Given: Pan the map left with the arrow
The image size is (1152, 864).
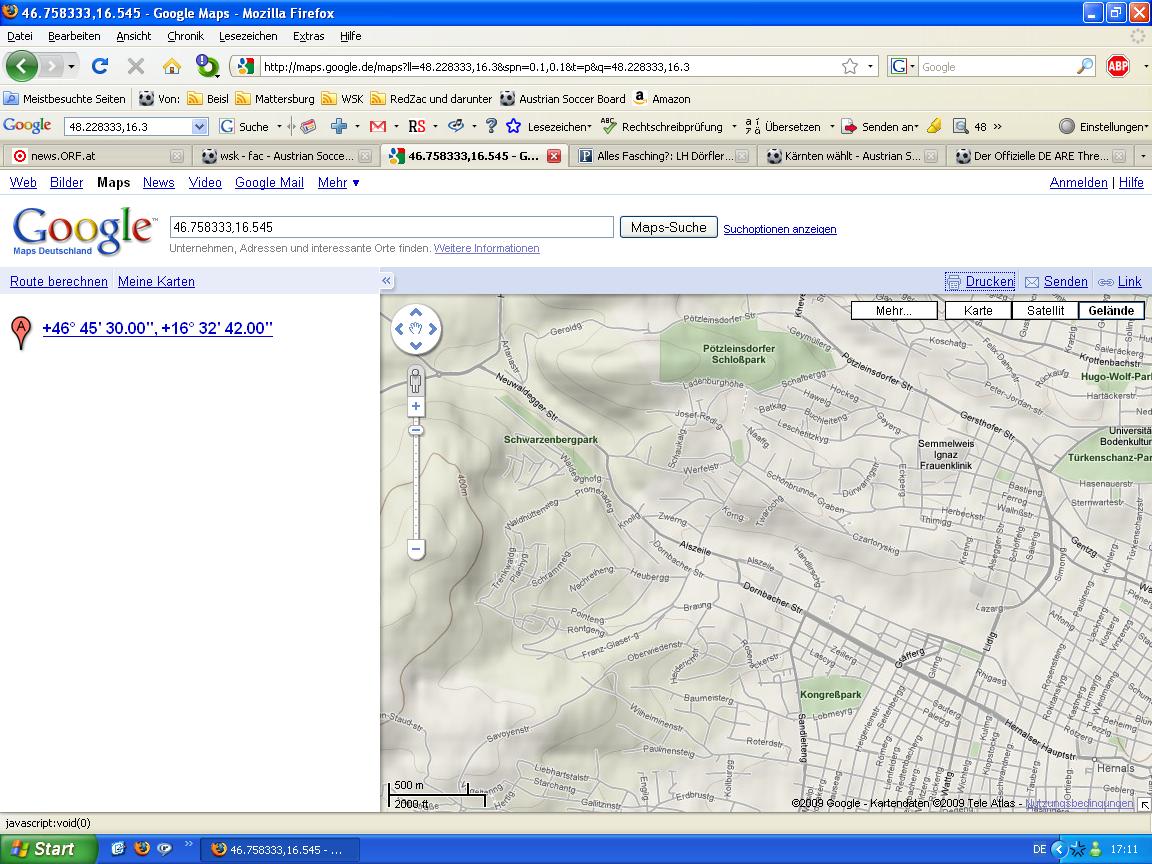Looking at the screenshot, I should click(399, 329).
